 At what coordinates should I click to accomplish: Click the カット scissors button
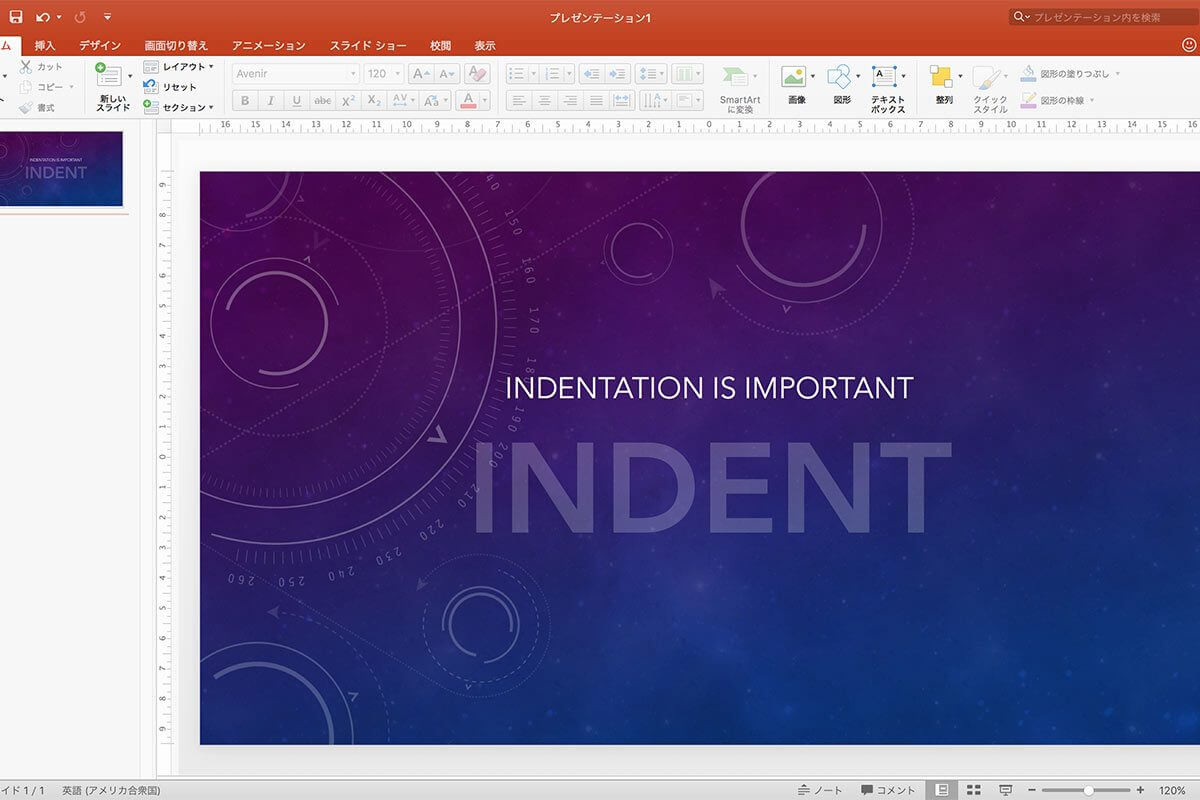pyautogui.click(x=42, y=66)
